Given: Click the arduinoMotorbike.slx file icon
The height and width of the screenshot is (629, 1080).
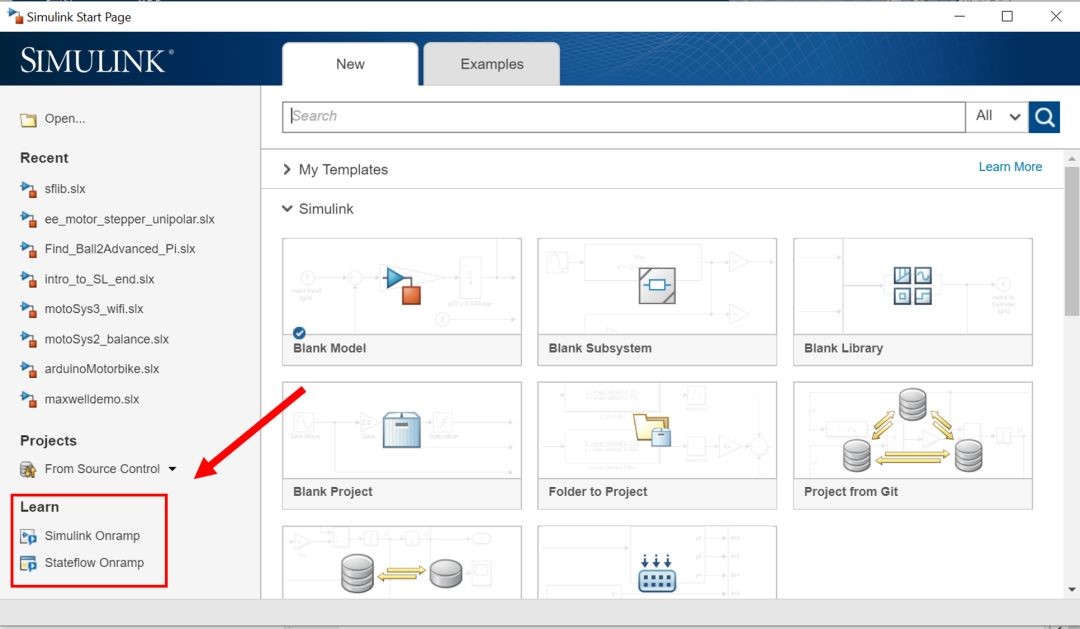Looking at the screenshot, I should [x=28, y=369].
